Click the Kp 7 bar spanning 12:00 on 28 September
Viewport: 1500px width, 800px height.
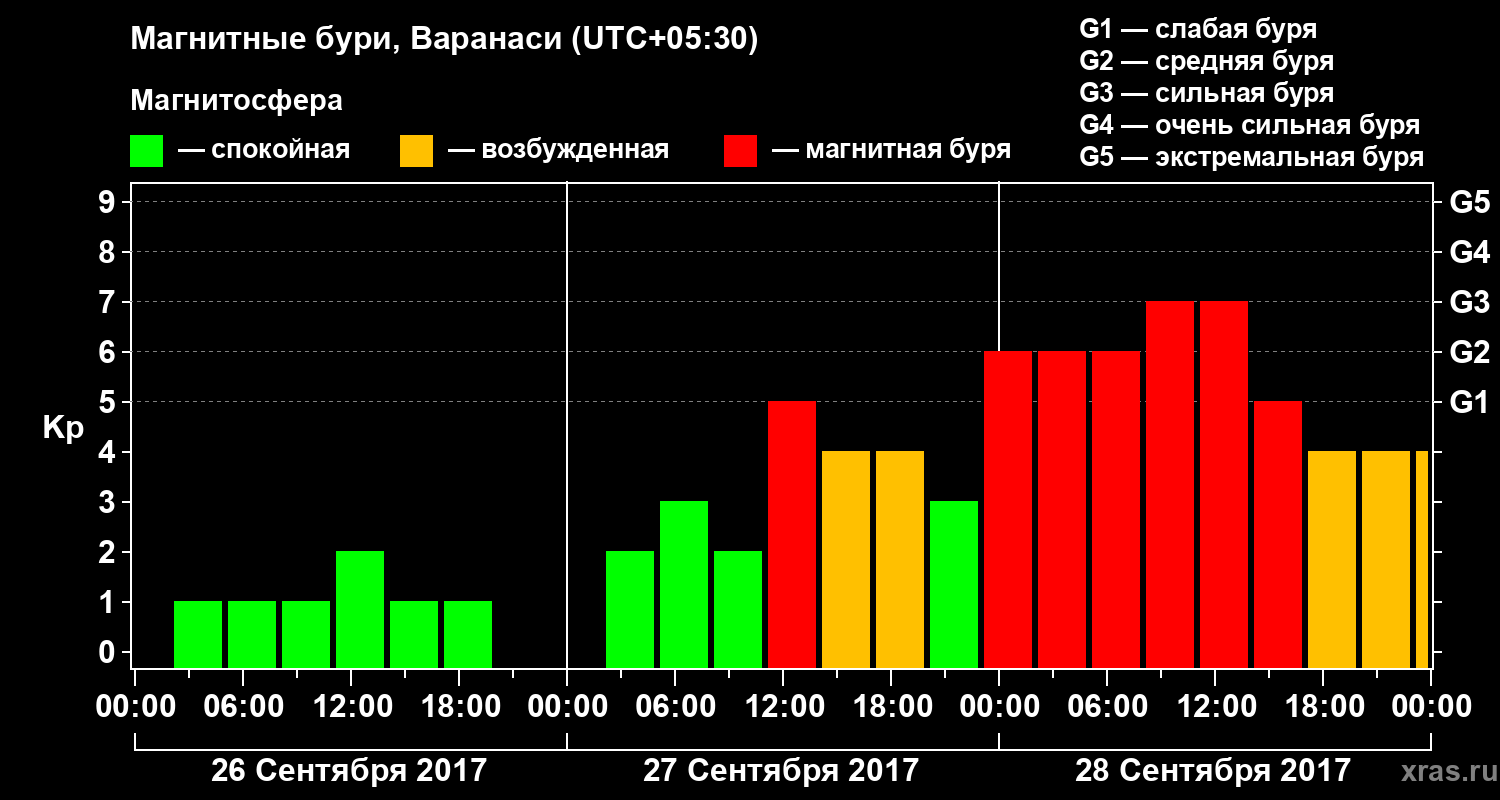[x=1224, y=484]
